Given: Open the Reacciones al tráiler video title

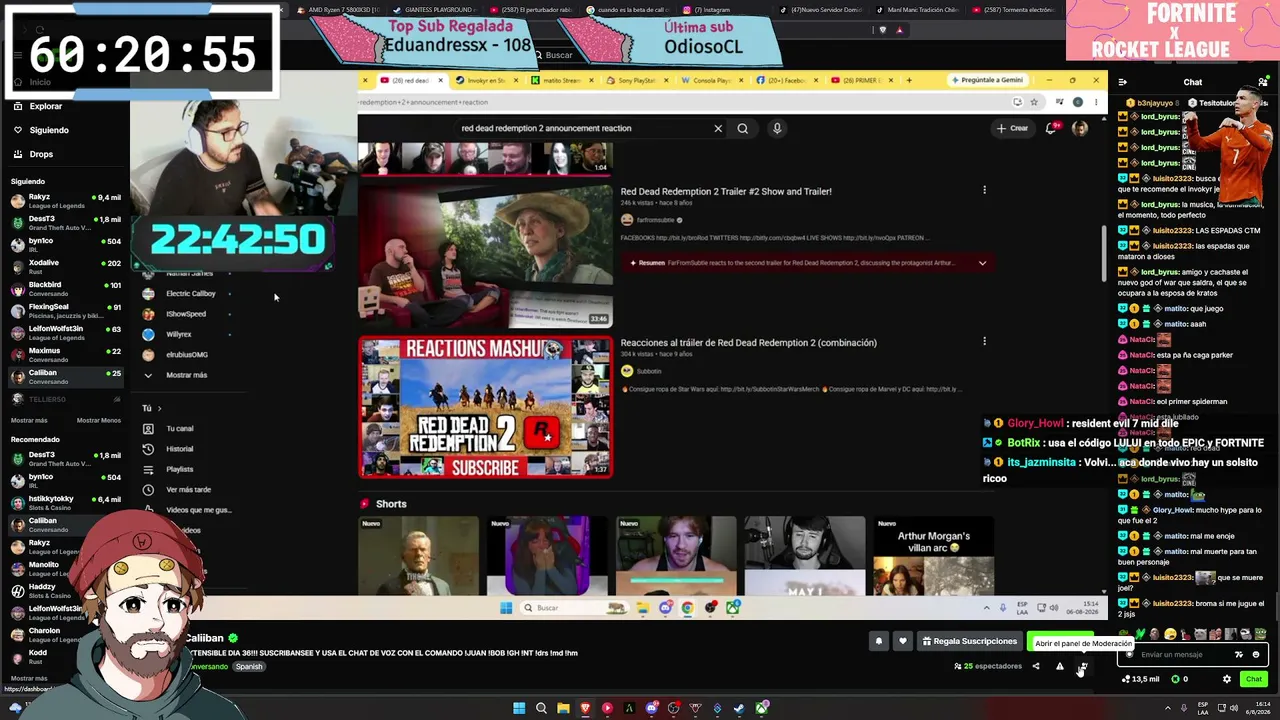Looking at the screenshot, I should tap(748, 342).
